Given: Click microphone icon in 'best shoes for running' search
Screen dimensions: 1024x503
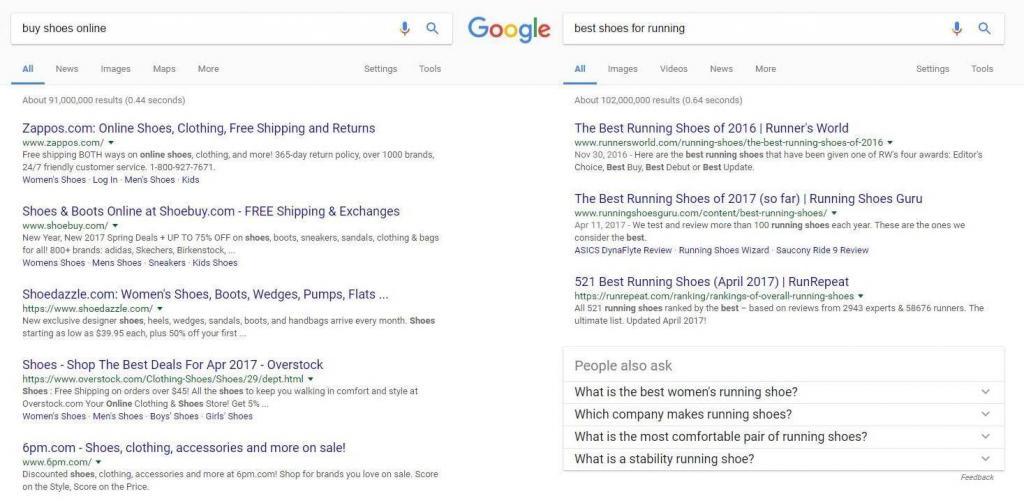Looking at the screenshot, I should [957, 28].
